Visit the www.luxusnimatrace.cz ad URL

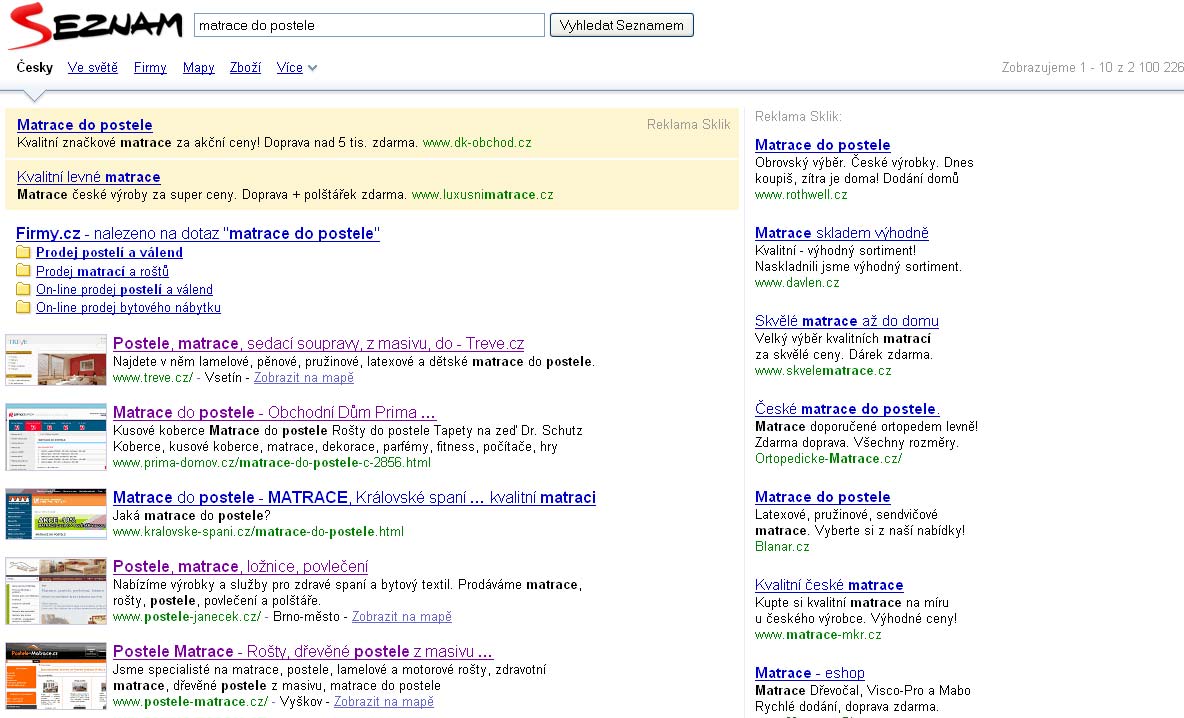(x=483, y=195)
